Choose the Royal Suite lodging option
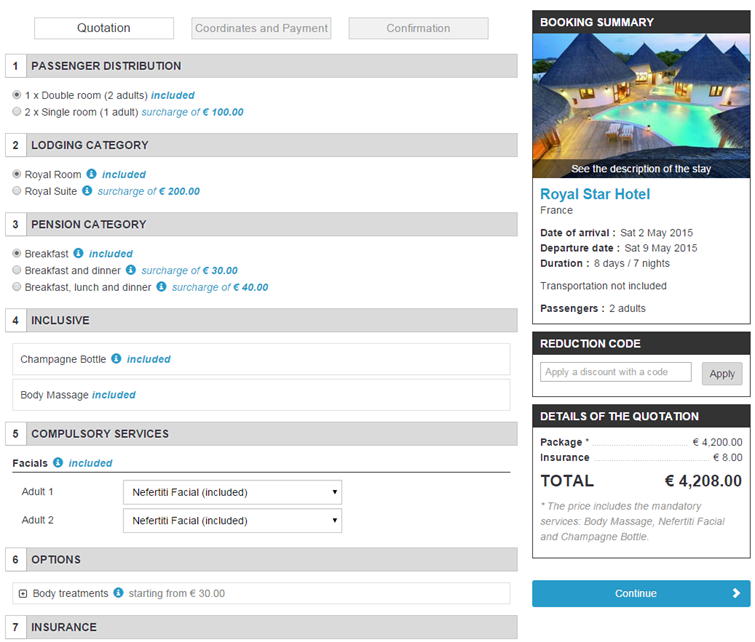Viewport: 755px width, 642px height. coord(17,191)
